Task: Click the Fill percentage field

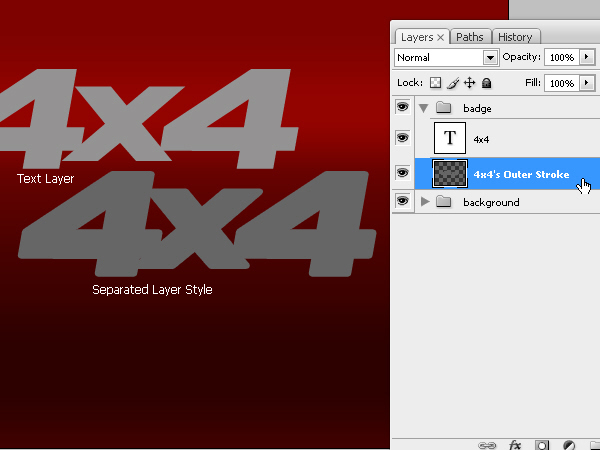Action: point(561,83)
